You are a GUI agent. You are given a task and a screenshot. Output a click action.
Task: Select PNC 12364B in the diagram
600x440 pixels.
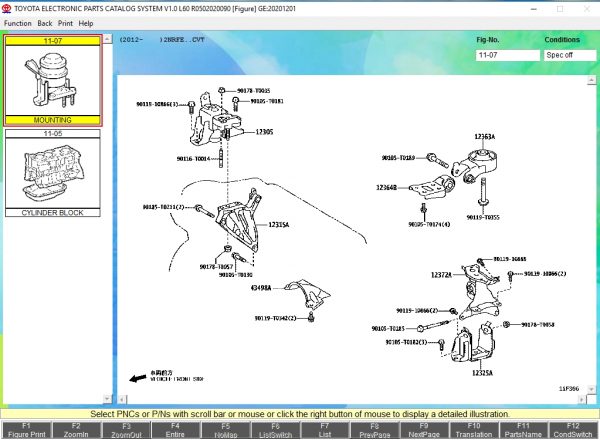(x=386, y=187)
